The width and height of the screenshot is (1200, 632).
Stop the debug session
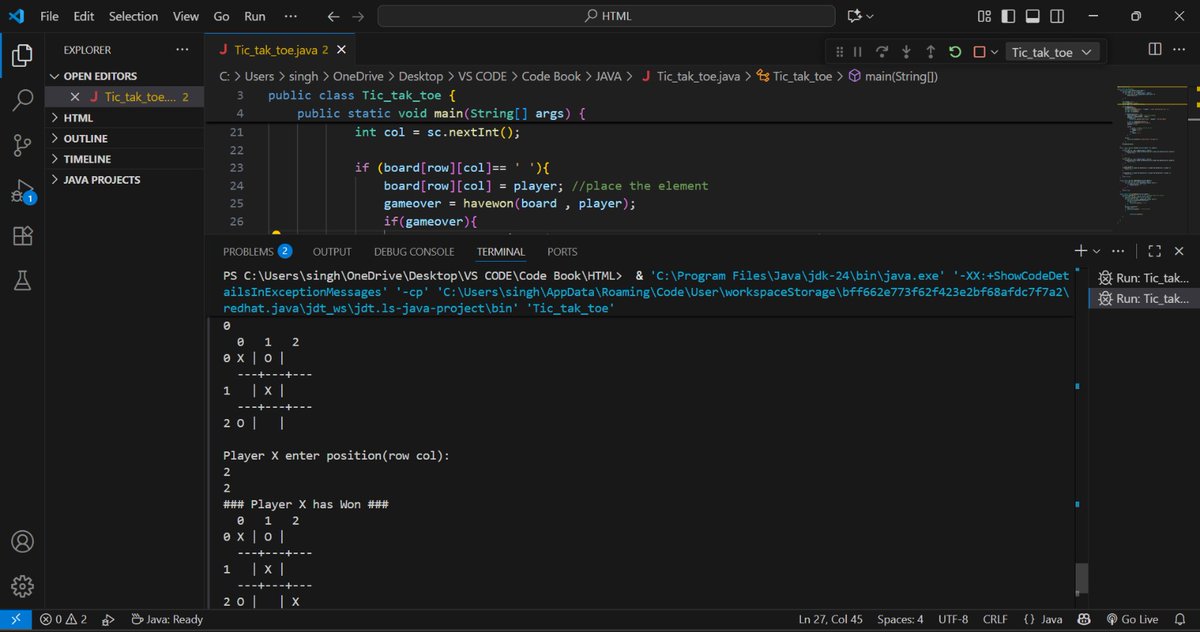[979, 52]
